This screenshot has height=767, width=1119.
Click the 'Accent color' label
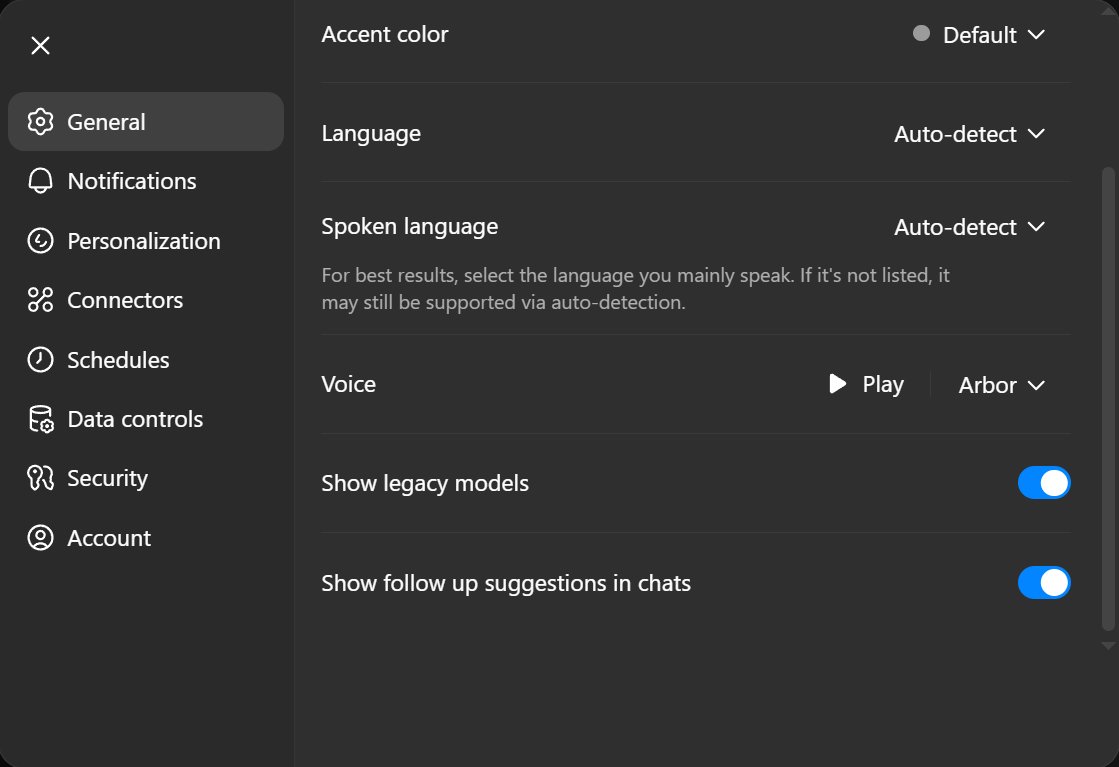pyautogui.click(x=385, y=34)
